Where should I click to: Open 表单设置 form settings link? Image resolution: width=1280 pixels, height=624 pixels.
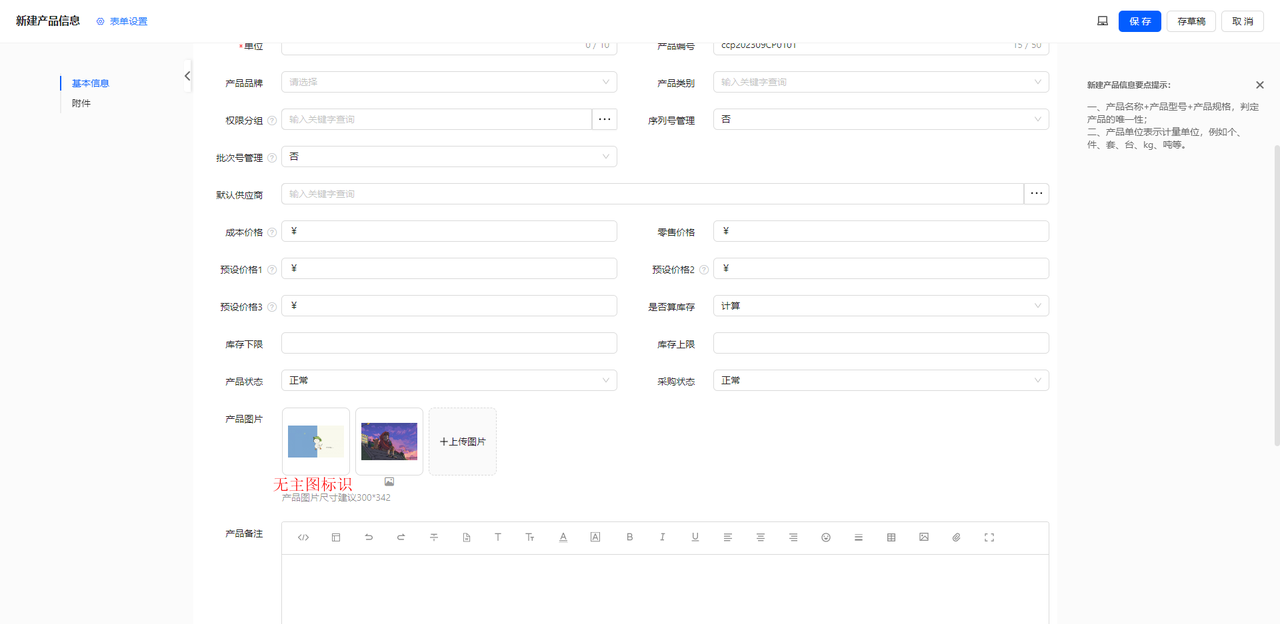pyautogui.click(x=122, y=21)
